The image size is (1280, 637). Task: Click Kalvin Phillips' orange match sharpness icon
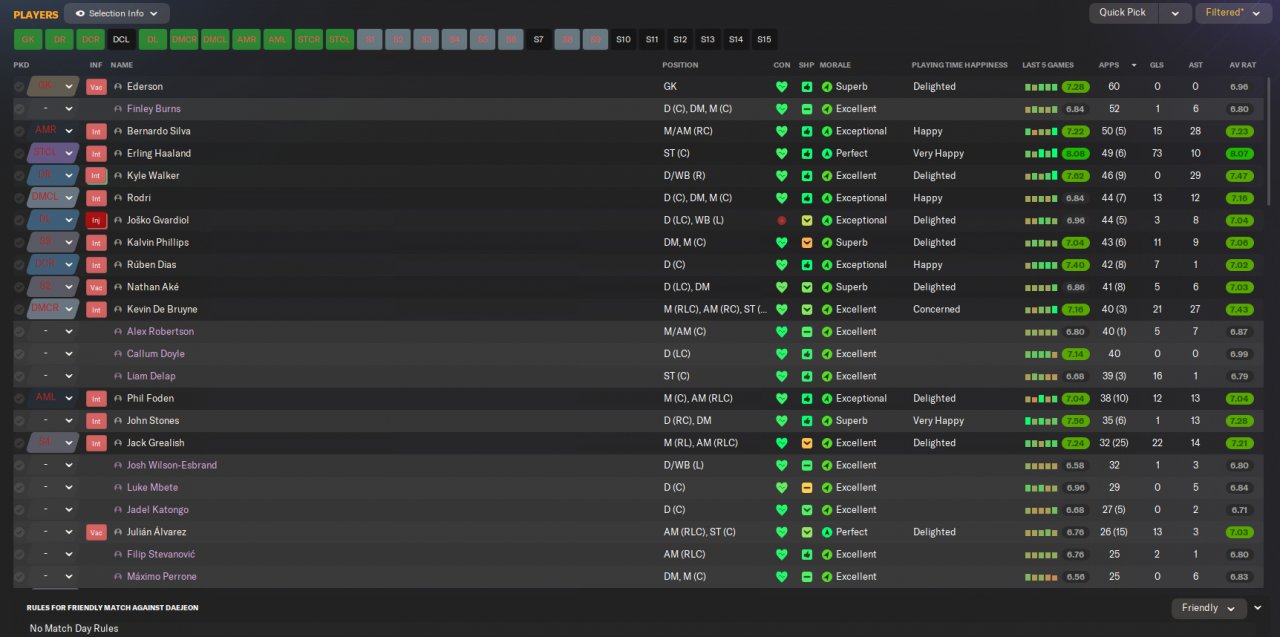[807, 242]
